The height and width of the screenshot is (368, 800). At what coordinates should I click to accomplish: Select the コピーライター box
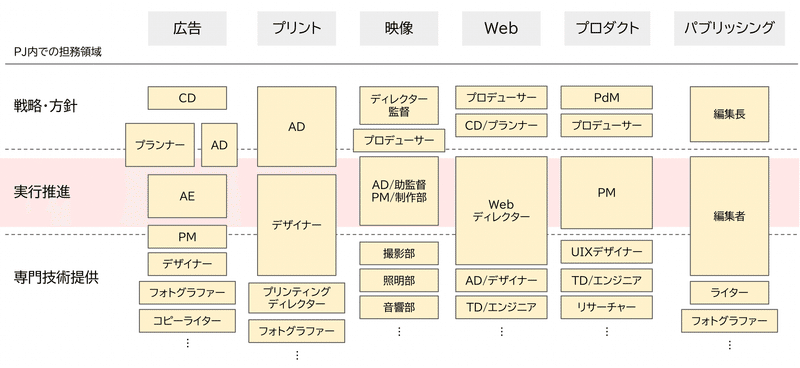point(187,321)
